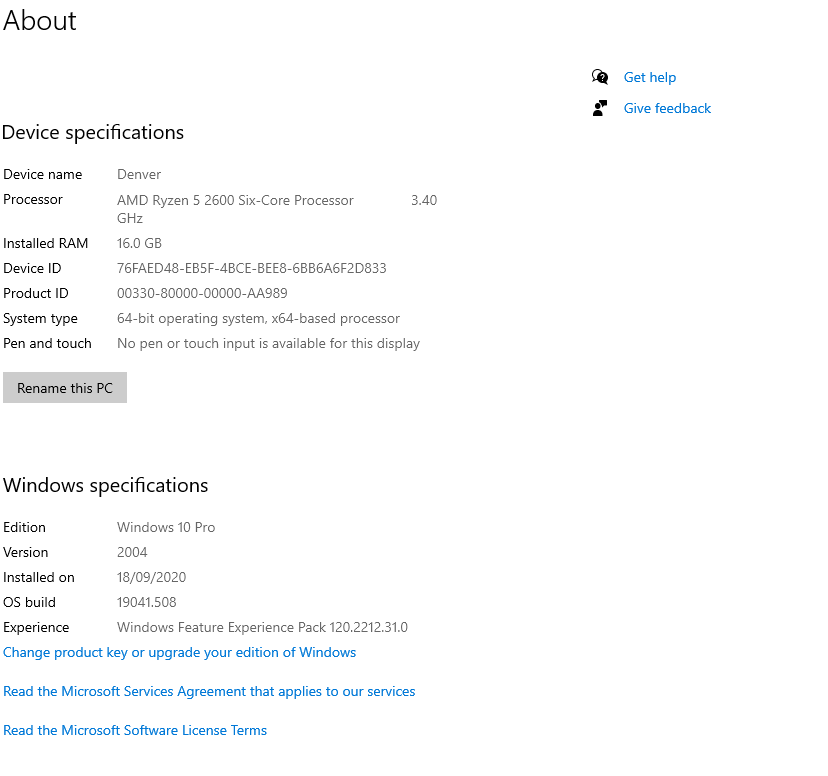
Task: Click the Edition value Windows 10 Pro
Action: click(x=166, y=527)
